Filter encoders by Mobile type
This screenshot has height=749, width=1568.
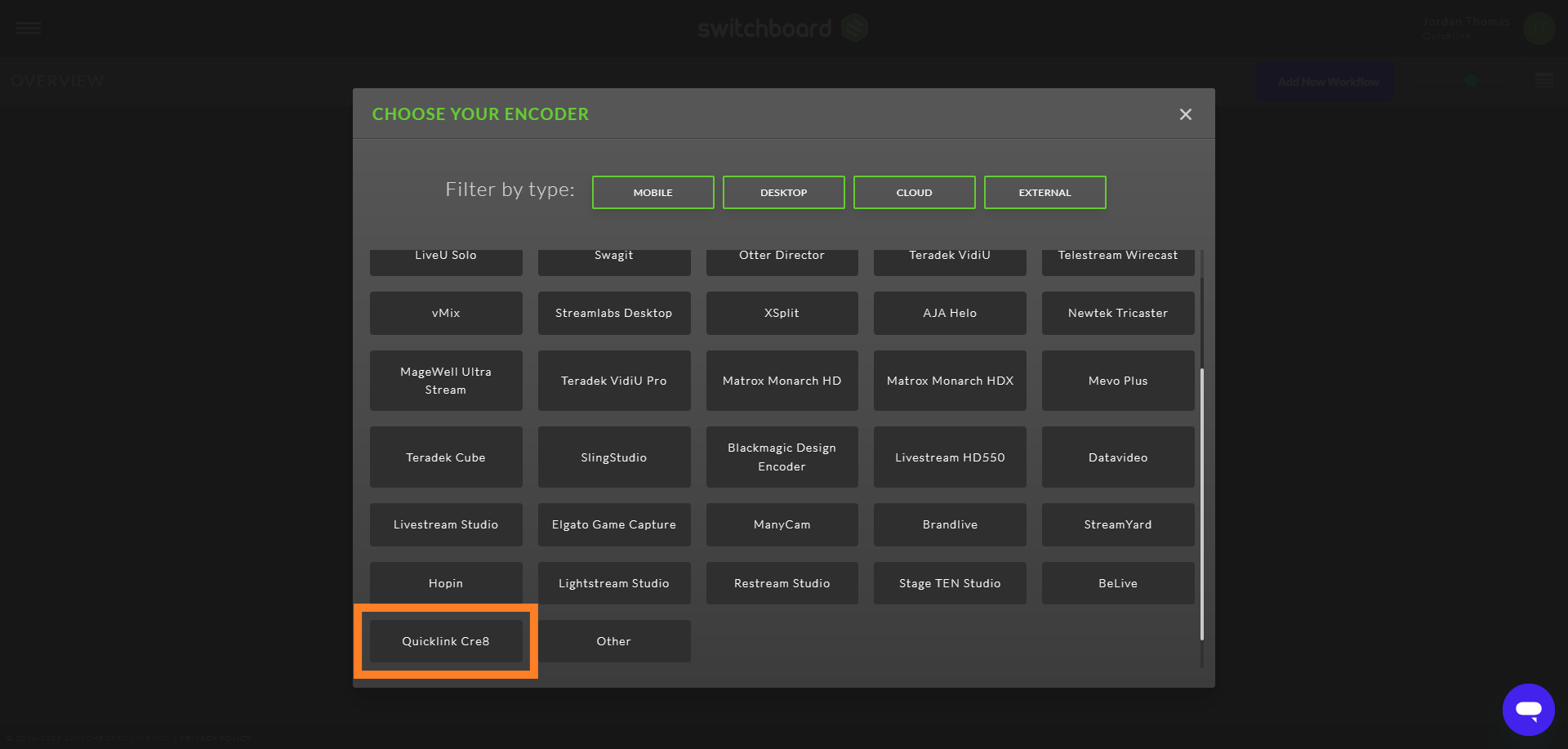point(653,193)
